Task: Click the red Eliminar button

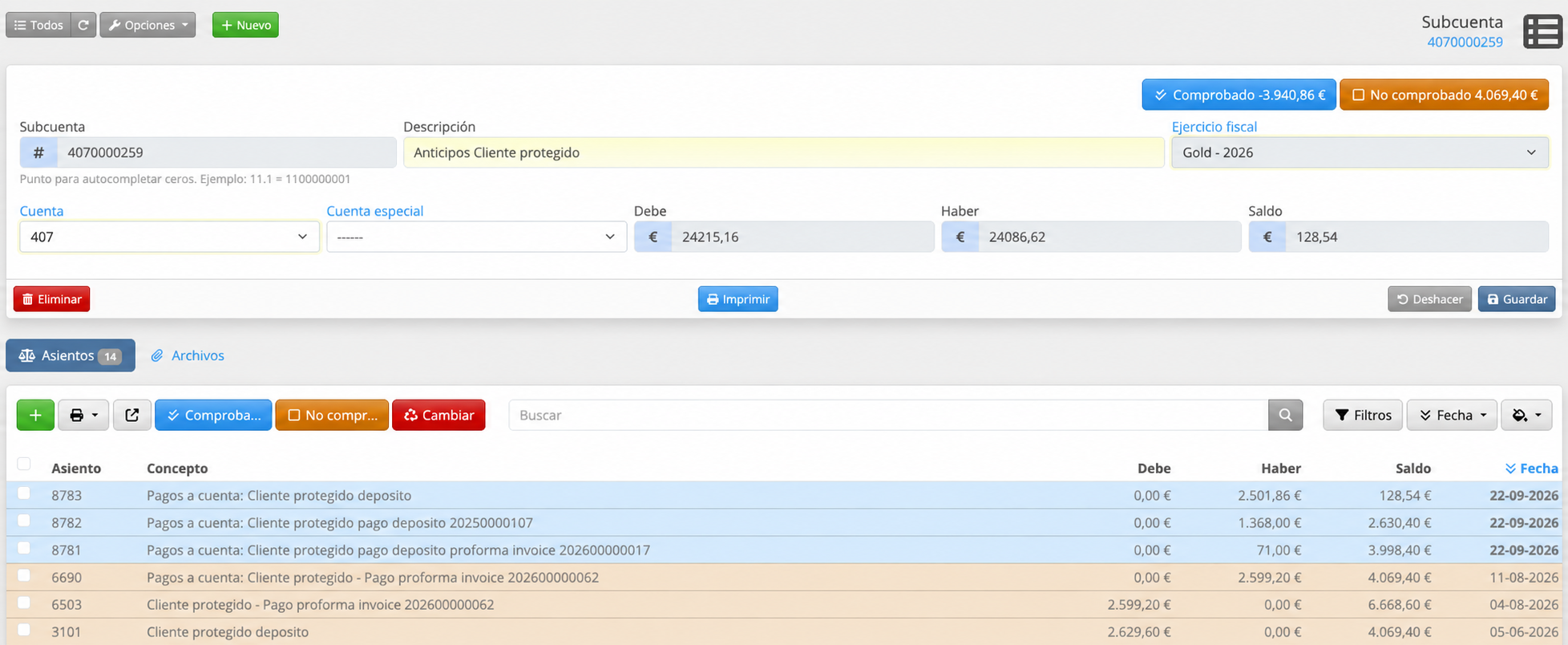Action: (x=51, y=299)
